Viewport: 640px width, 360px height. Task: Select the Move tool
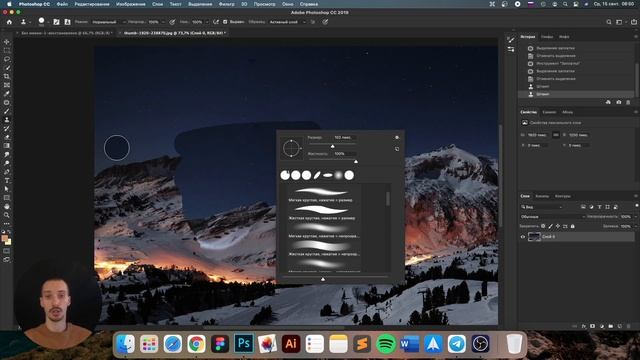[7, 42]
